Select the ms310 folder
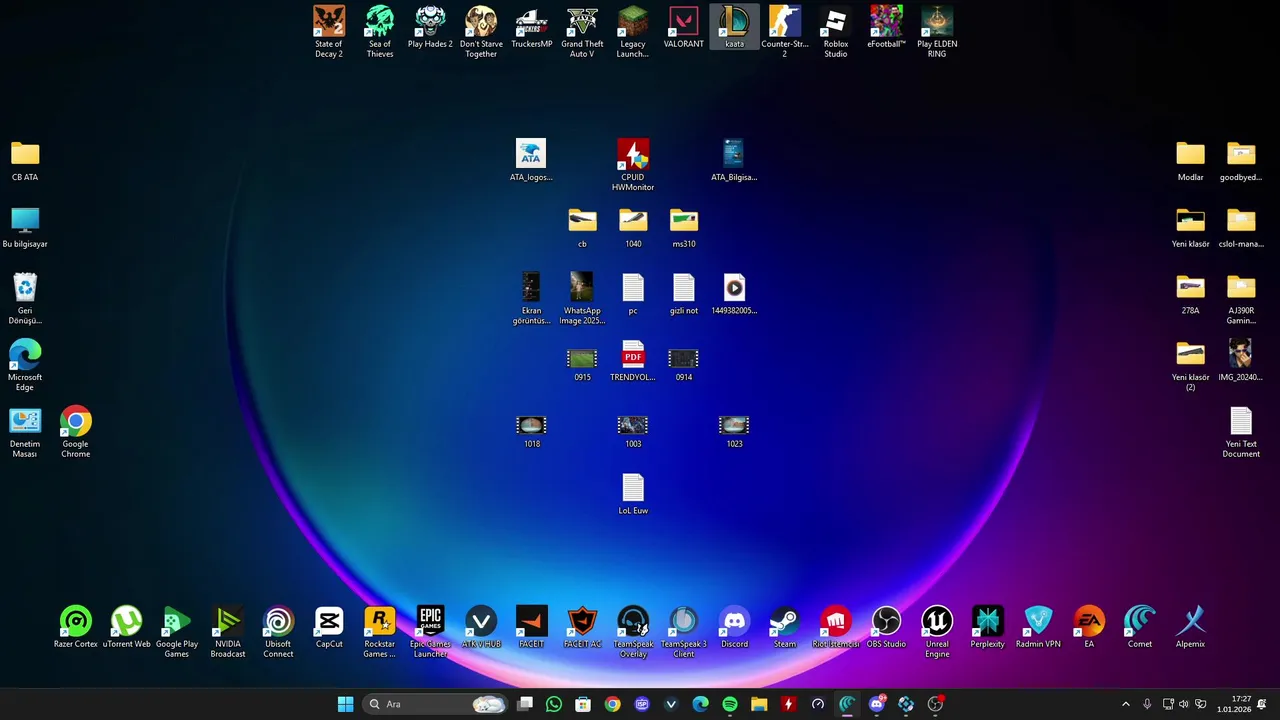1280x720 pixels. point(684,227)
